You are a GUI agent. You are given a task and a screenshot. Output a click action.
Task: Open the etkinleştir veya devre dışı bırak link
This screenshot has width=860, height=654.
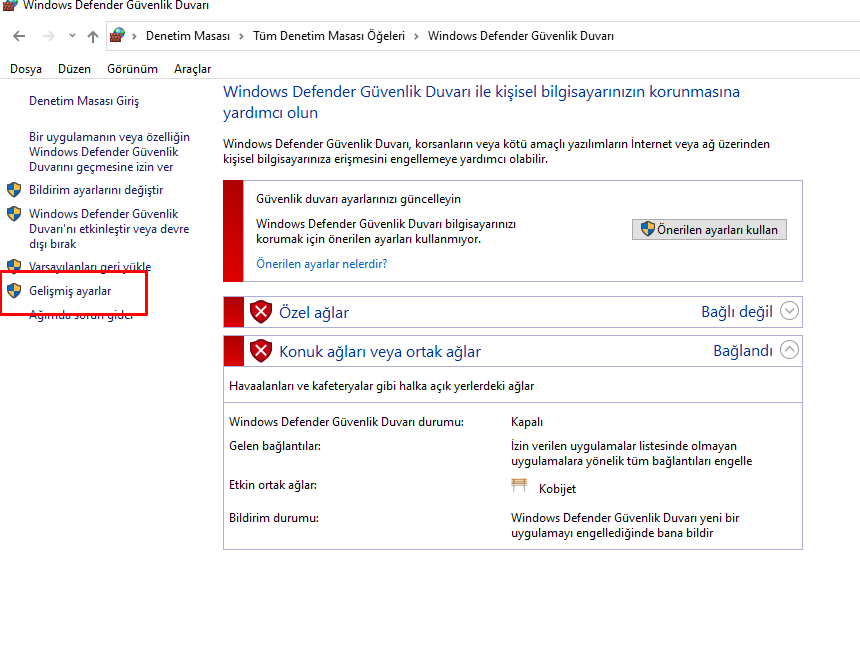click(109, 229)
